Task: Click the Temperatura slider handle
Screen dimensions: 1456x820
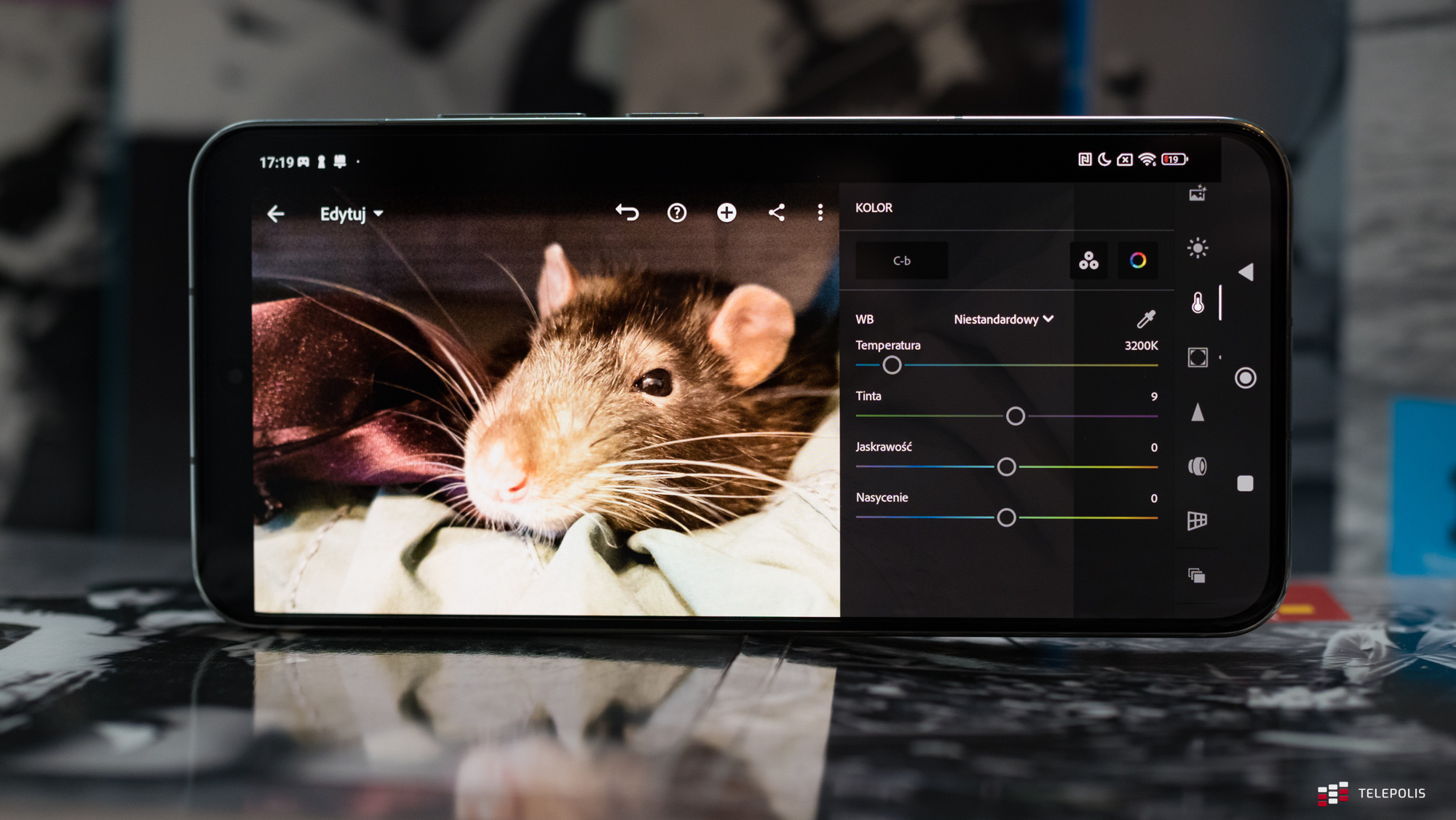Action: pos(892,365)
